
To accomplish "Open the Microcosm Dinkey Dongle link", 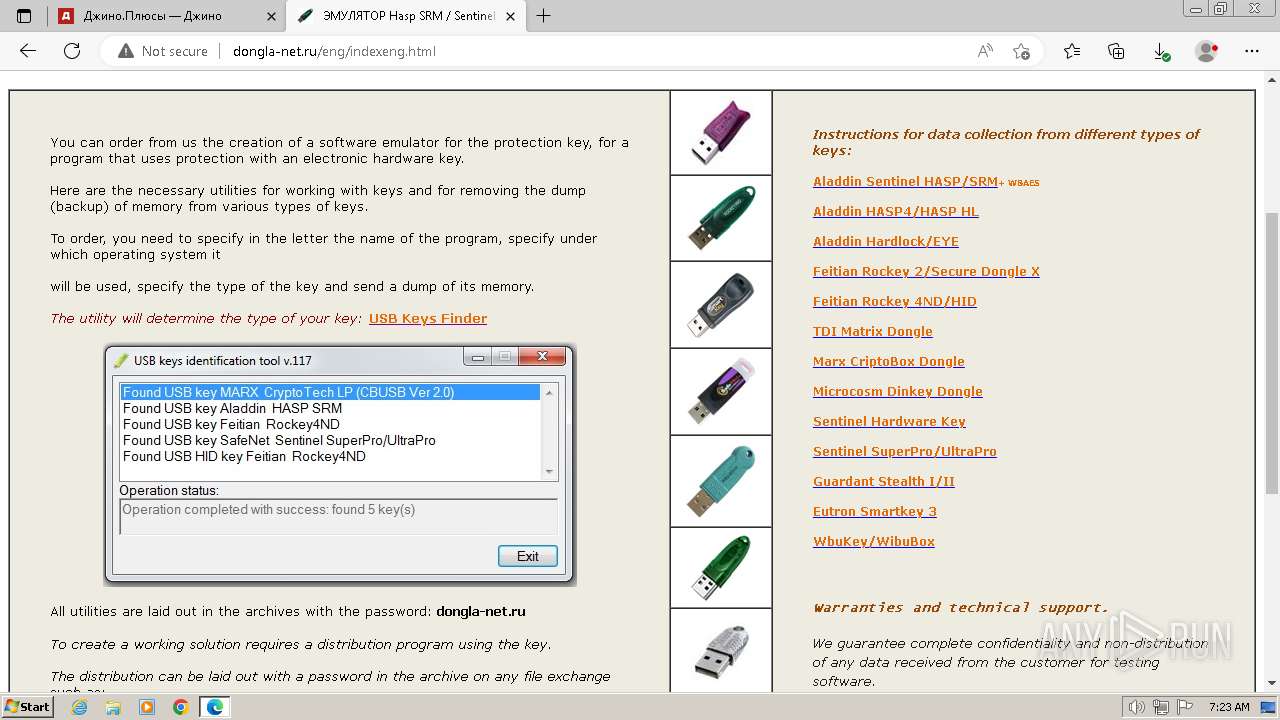I will (898, 391).
